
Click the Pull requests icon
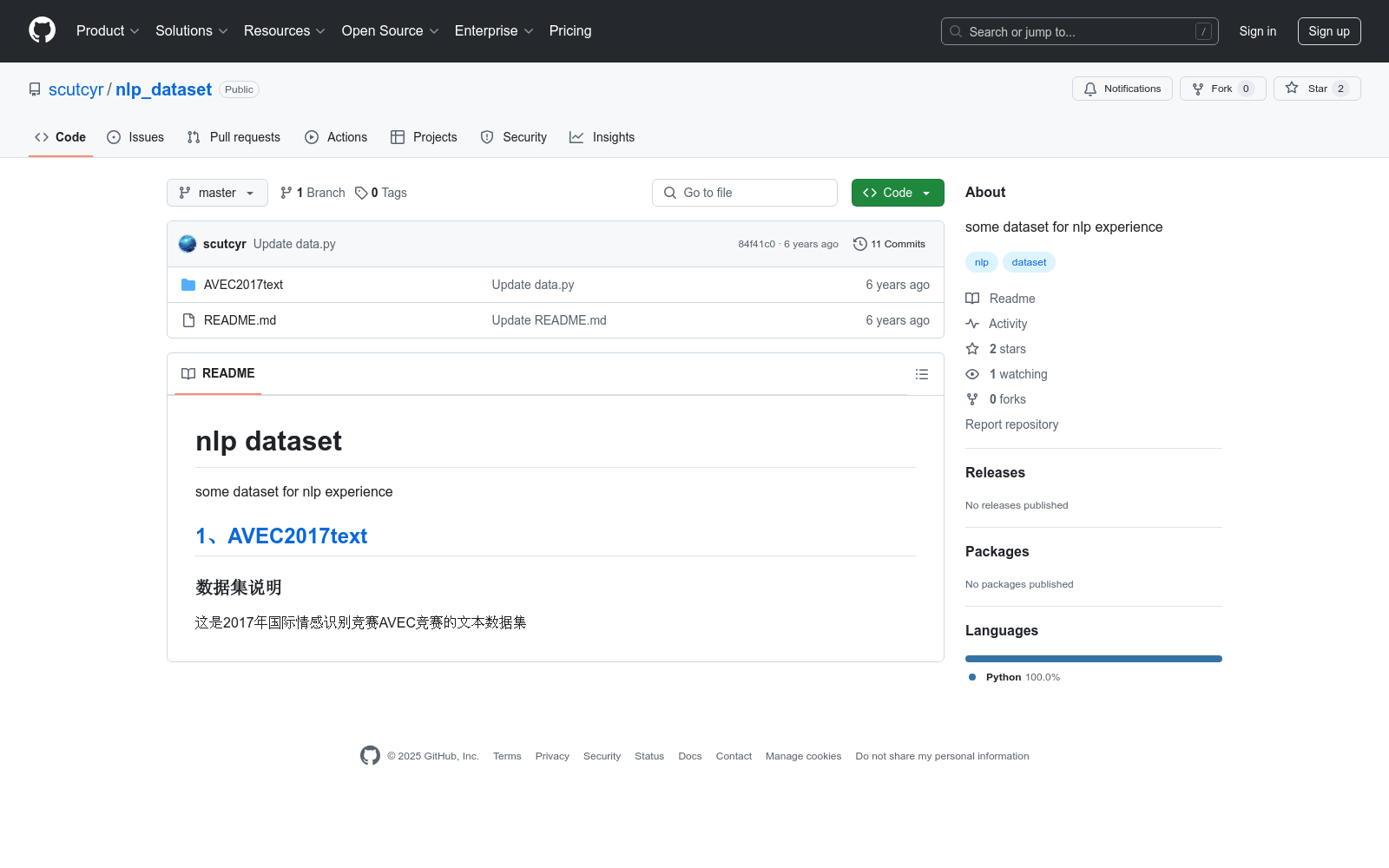(194, 137)
